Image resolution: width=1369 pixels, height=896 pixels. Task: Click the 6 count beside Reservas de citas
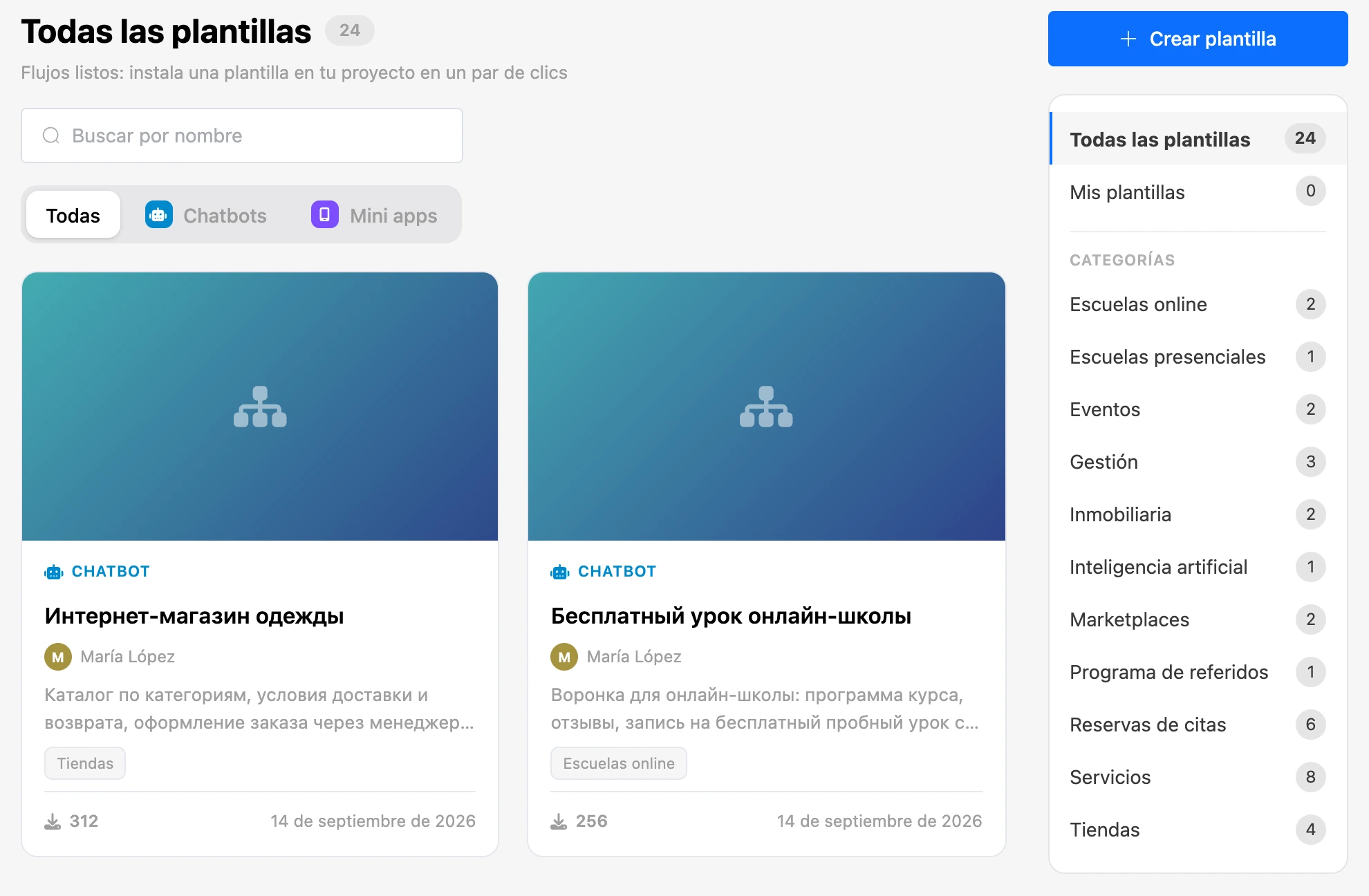tap(1311, 725)
